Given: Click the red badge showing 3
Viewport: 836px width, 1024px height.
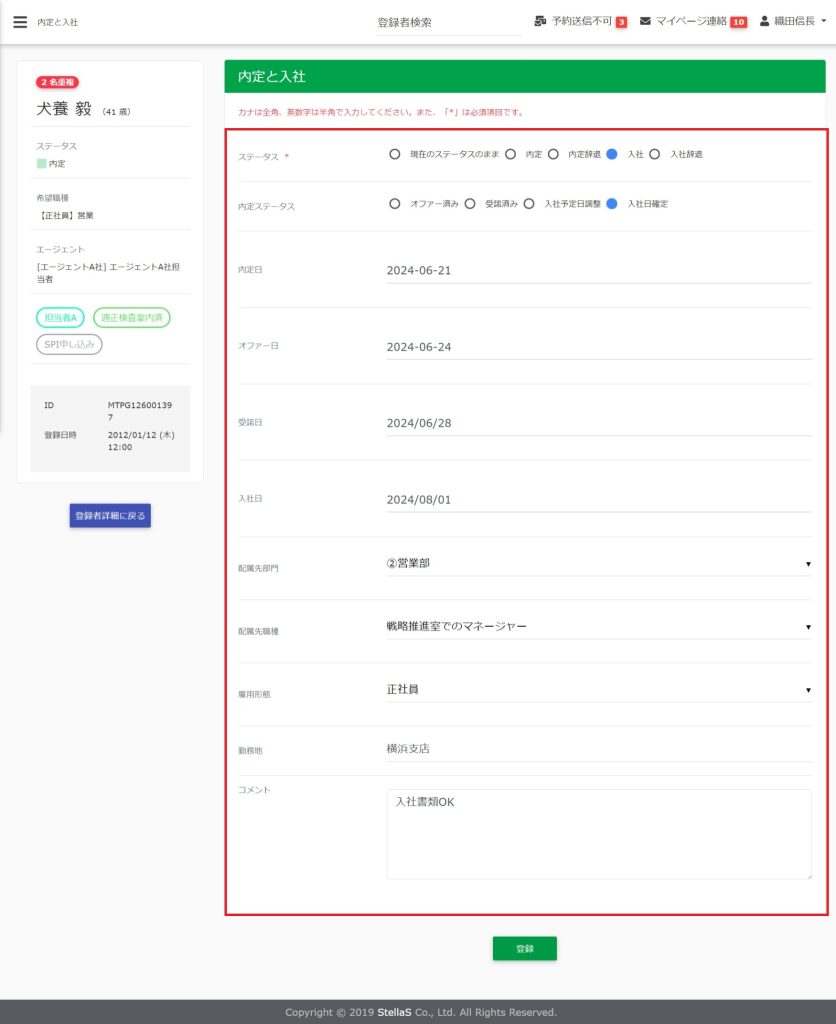Looking at the screenshot, I should (621, 22).
